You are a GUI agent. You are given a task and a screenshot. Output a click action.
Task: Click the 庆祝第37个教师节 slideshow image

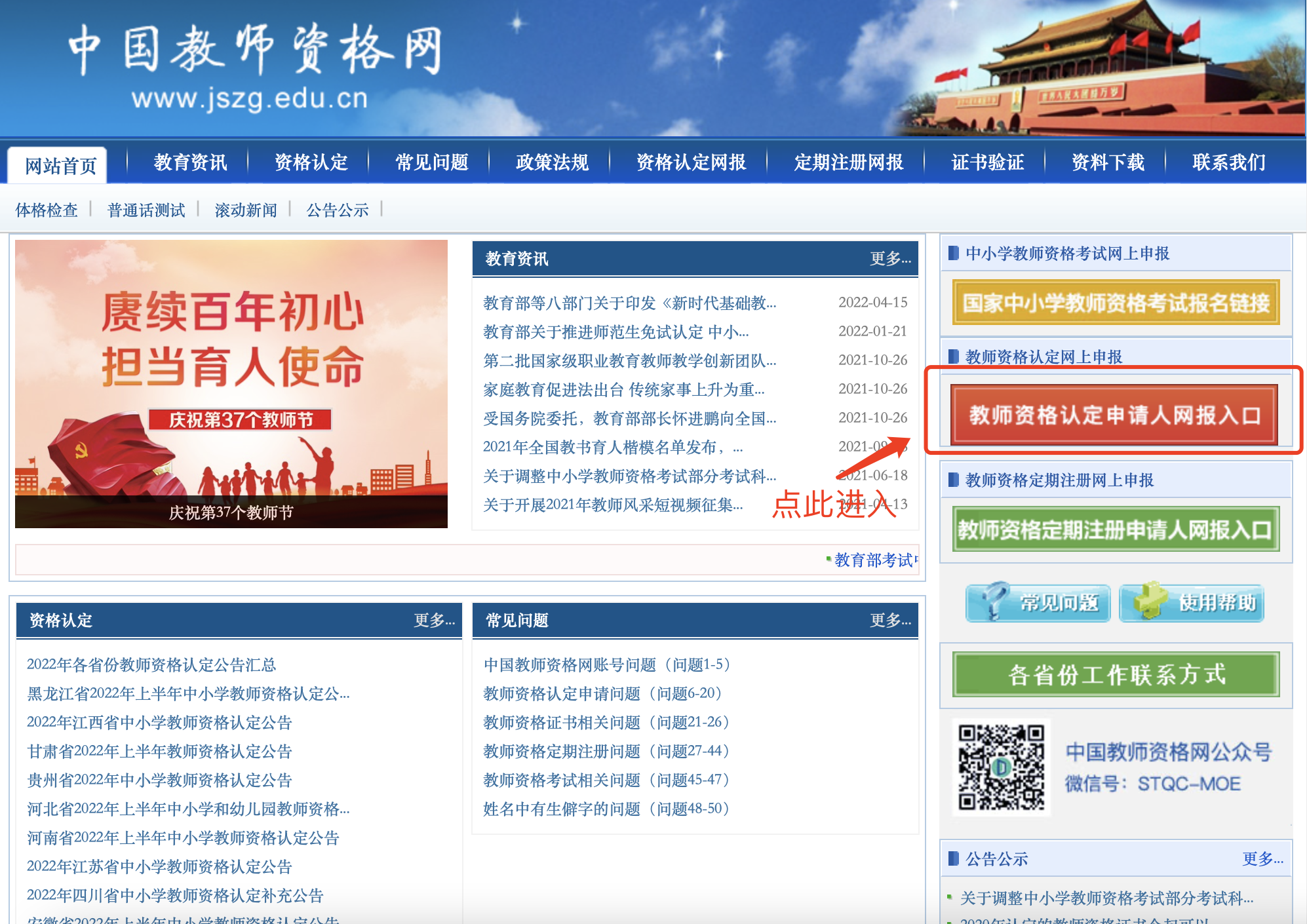[x=231, y=383]
